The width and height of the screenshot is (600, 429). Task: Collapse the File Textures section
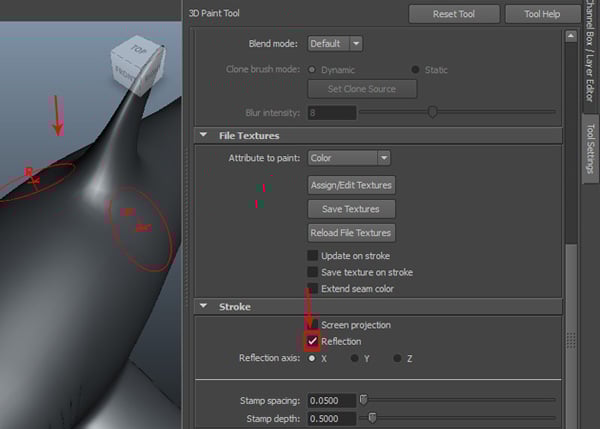204,135
